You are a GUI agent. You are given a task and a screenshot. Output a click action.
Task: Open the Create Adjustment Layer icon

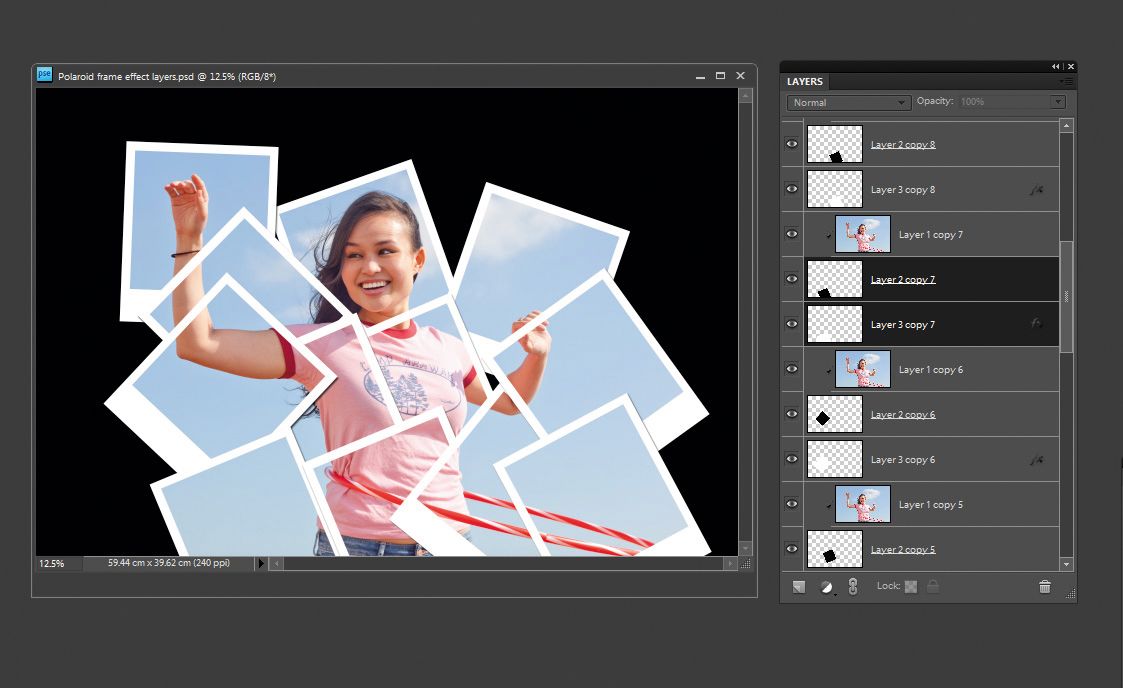825,586
